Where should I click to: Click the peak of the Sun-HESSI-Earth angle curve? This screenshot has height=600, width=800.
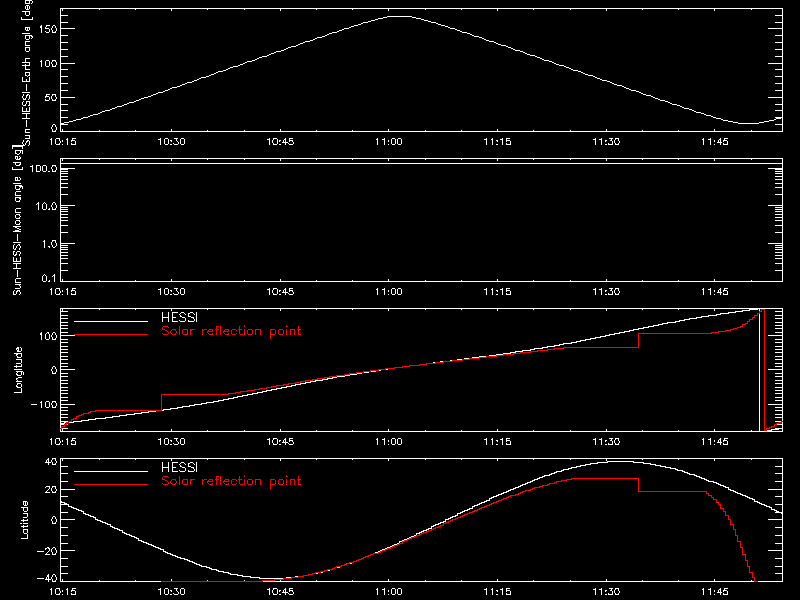click(401, 17)
